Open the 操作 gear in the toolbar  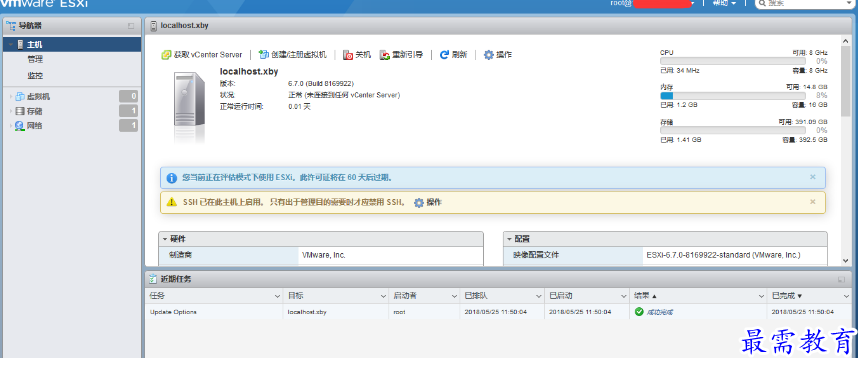click(488, 54)
